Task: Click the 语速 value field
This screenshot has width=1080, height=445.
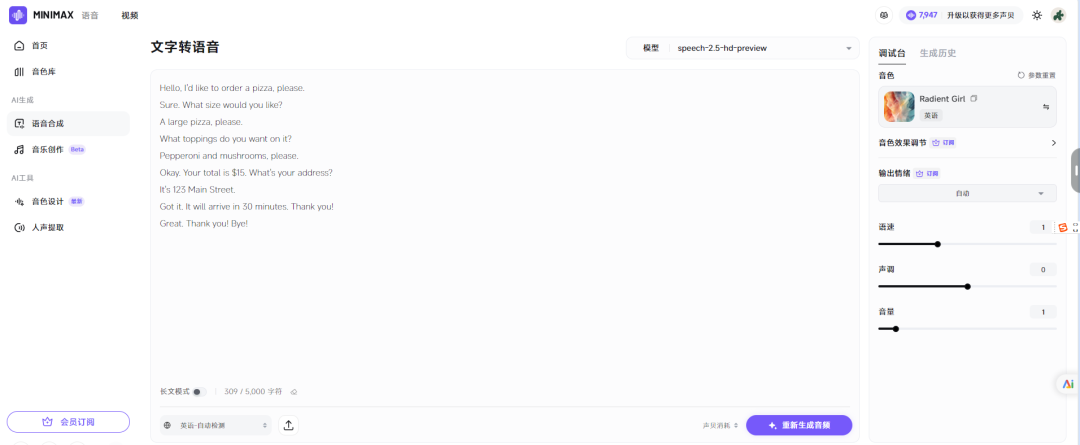Action: (1042, 227)
